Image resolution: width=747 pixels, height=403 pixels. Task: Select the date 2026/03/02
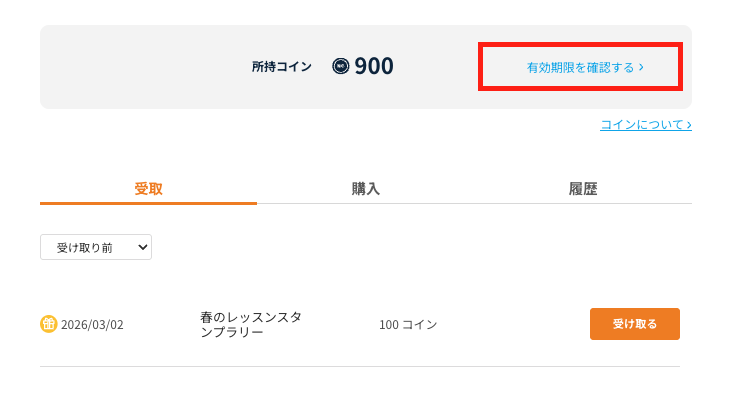[92, 325]
